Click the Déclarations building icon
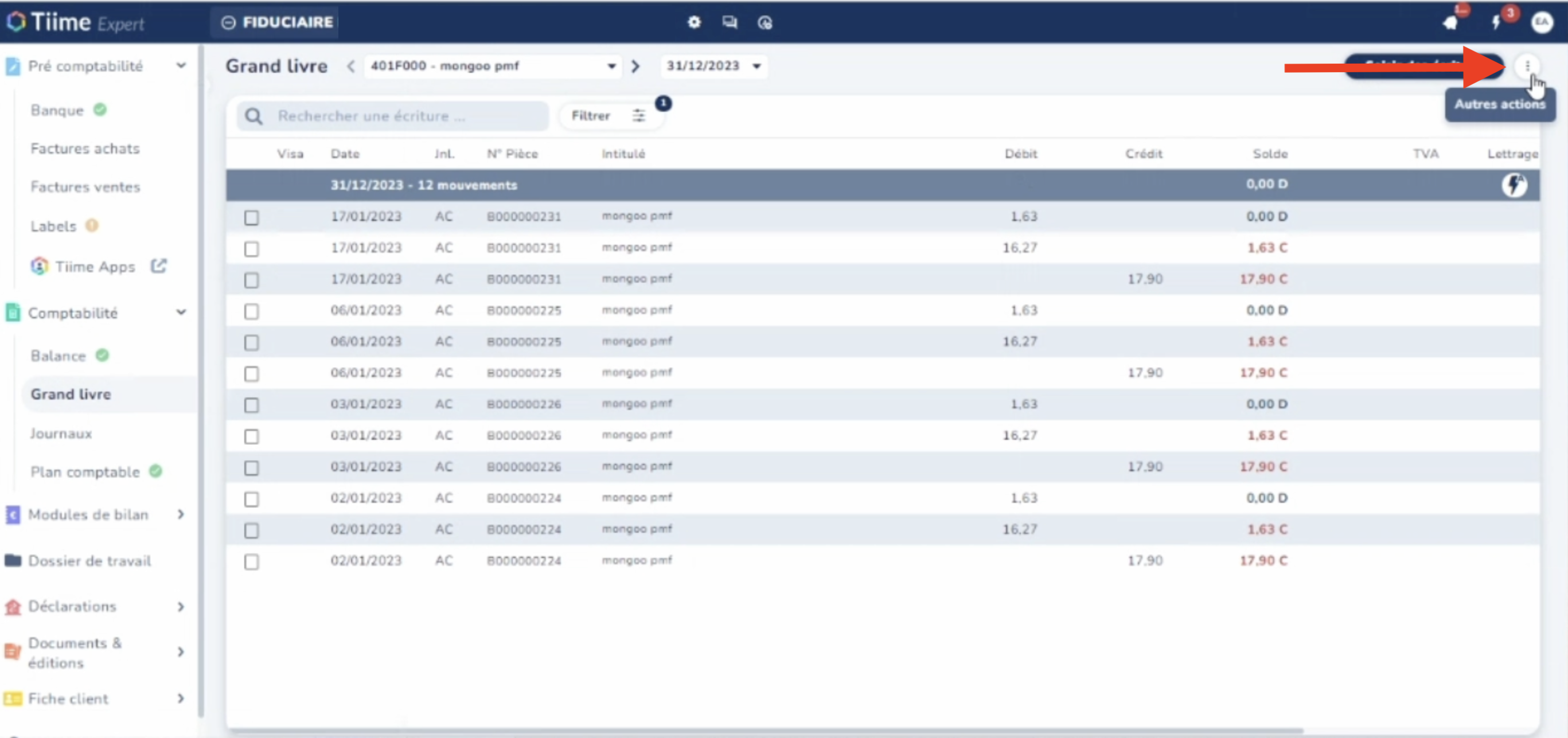Screen dimensions: 1568x738 point(13,607)
